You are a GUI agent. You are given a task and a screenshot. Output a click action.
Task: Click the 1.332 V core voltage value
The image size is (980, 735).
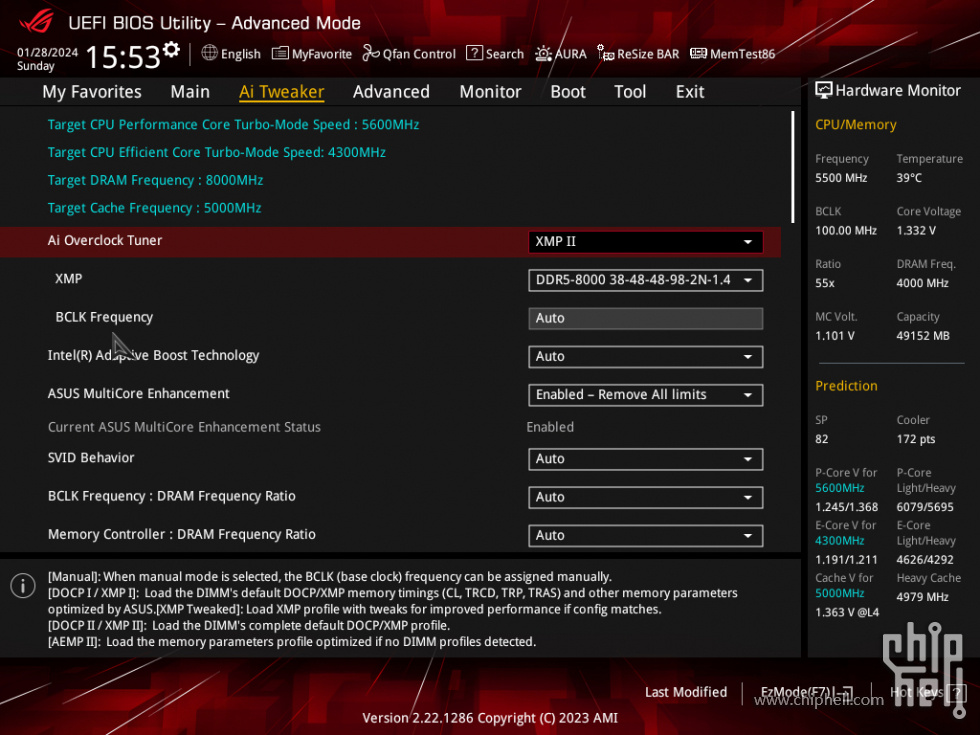coord(916,231)
